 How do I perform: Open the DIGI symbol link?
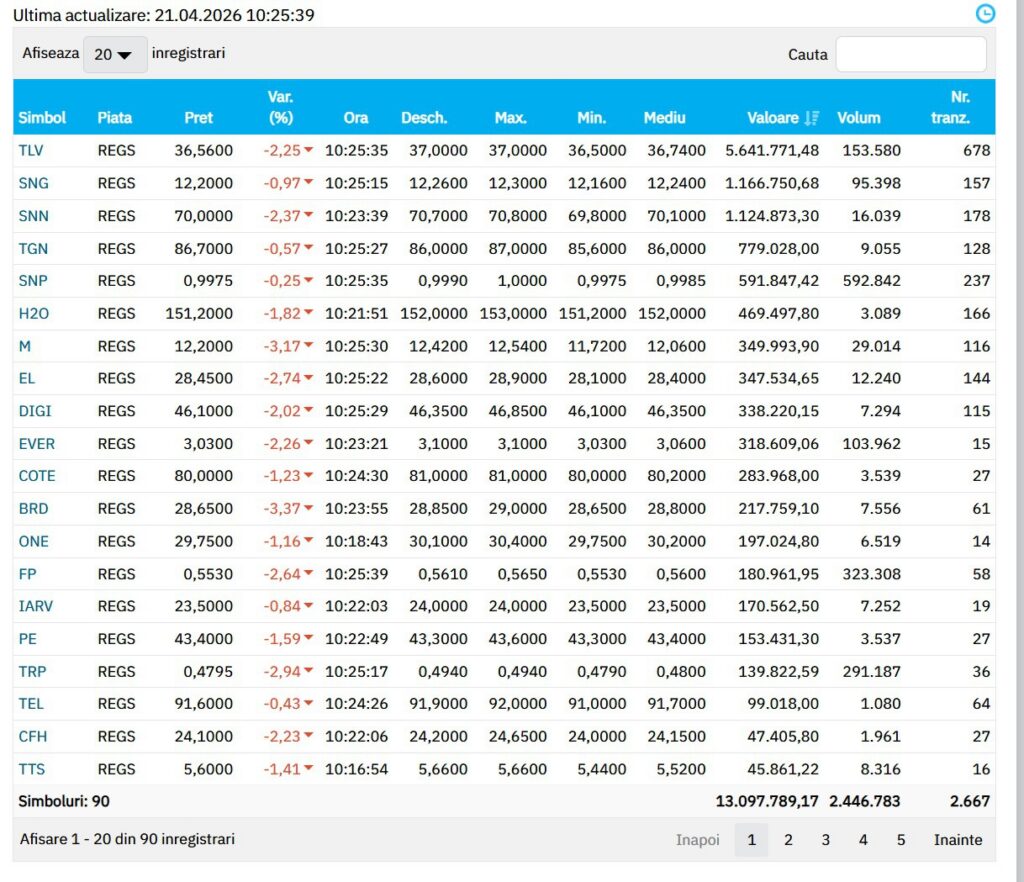[35, 411]
